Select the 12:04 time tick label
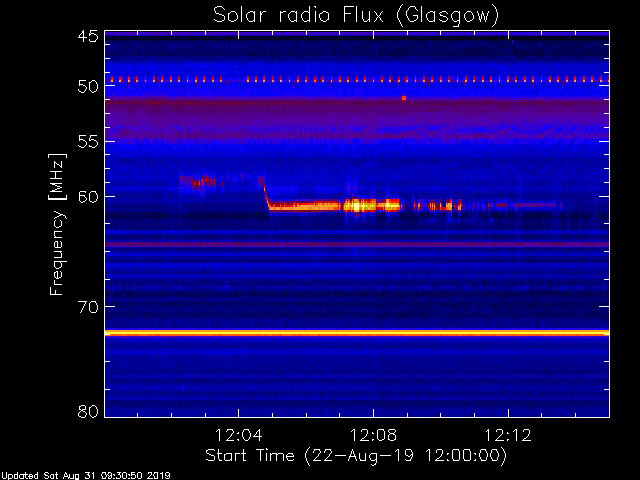 click(x=238, y=435)
